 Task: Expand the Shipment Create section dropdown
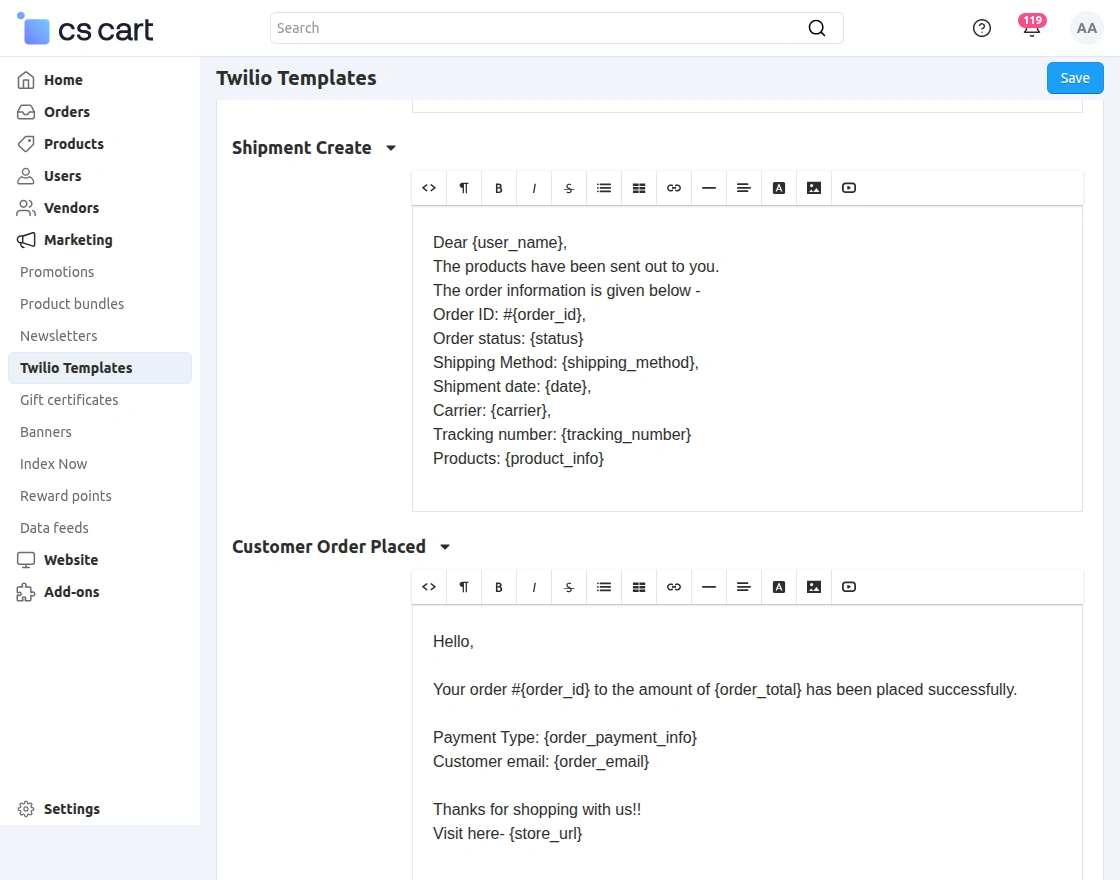(x=390, y=147)
